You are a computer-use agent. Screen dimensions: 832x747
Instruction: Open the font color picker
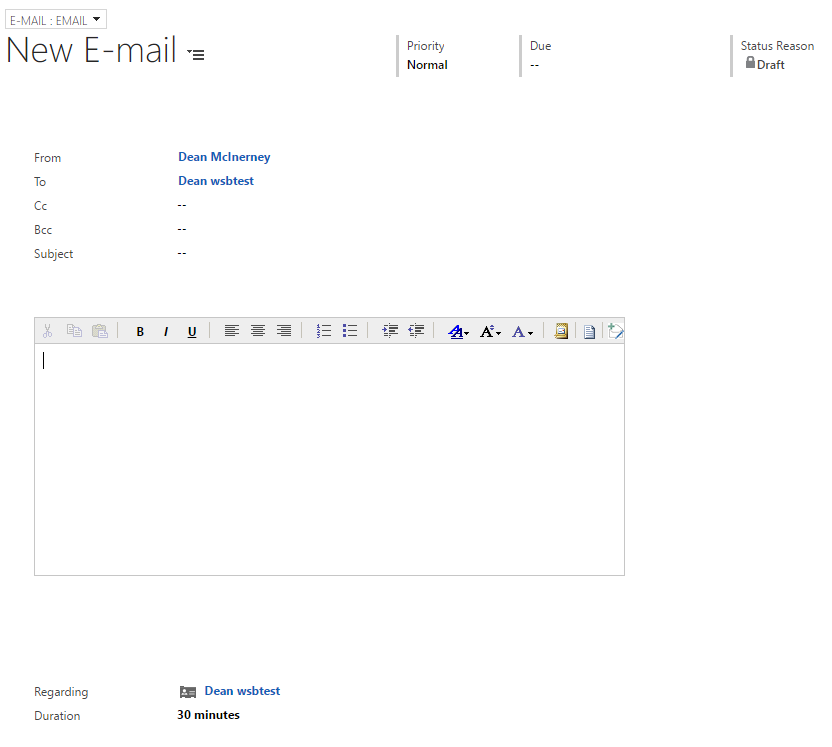point(522,332)
